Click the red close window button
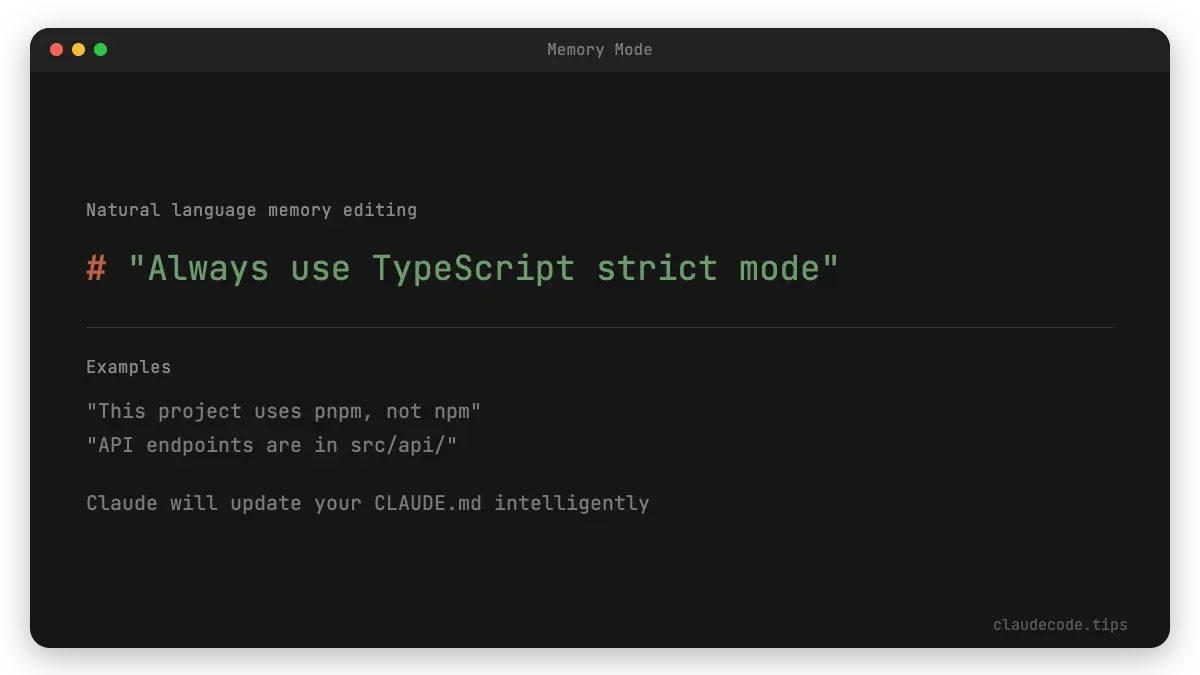The height and width of the screenshot is (675, 1200). [x=56, y=49]
